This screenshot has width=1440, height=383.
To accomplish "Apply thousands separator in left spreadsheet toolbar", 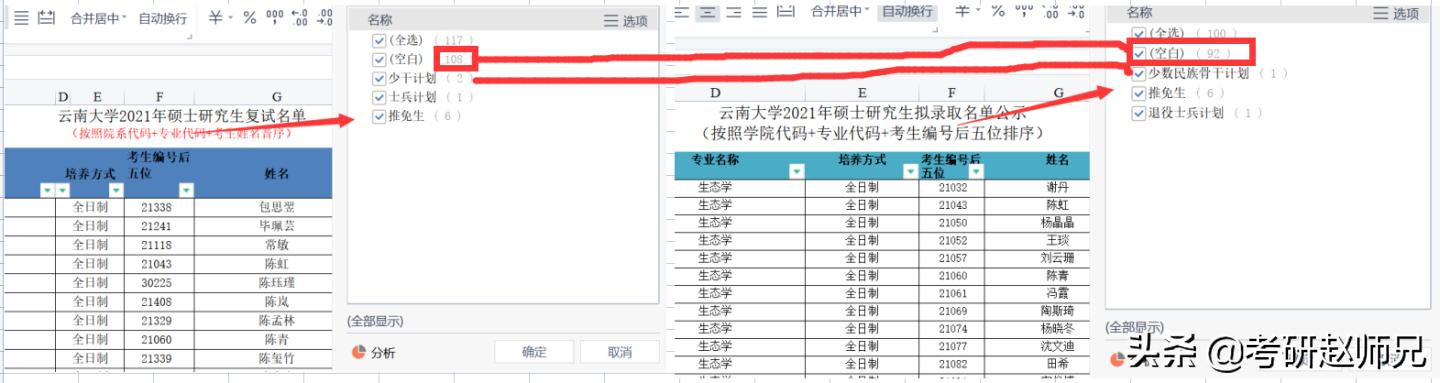I will [275, 18].
